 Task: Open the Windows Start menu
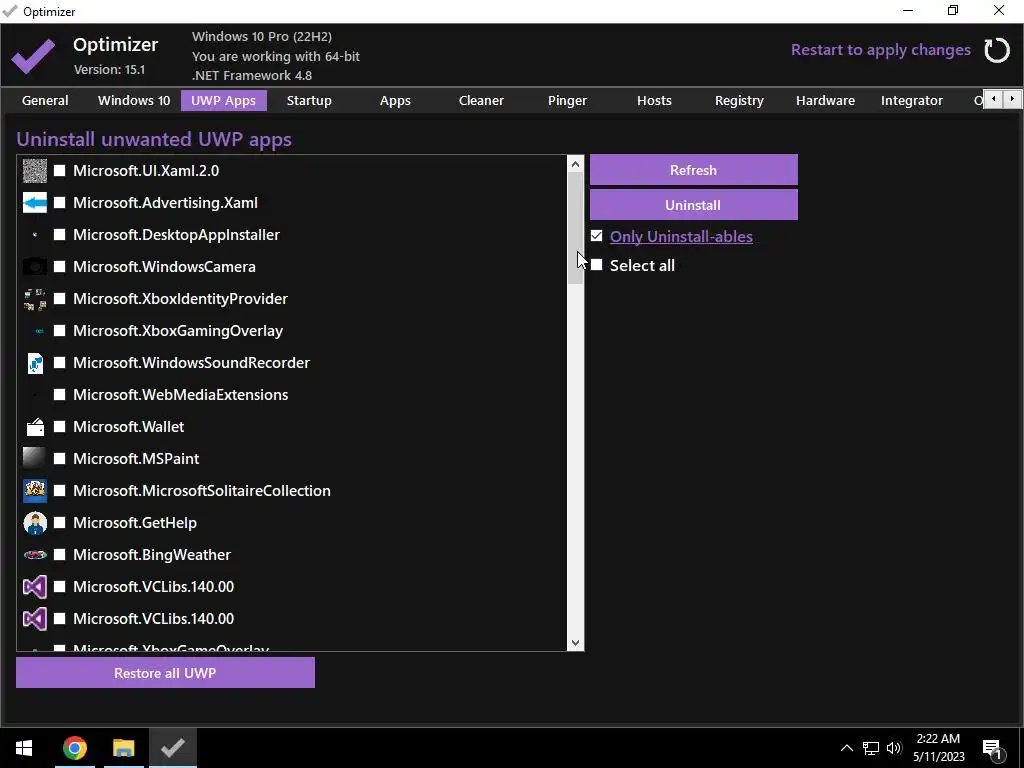tap(24, 748)
